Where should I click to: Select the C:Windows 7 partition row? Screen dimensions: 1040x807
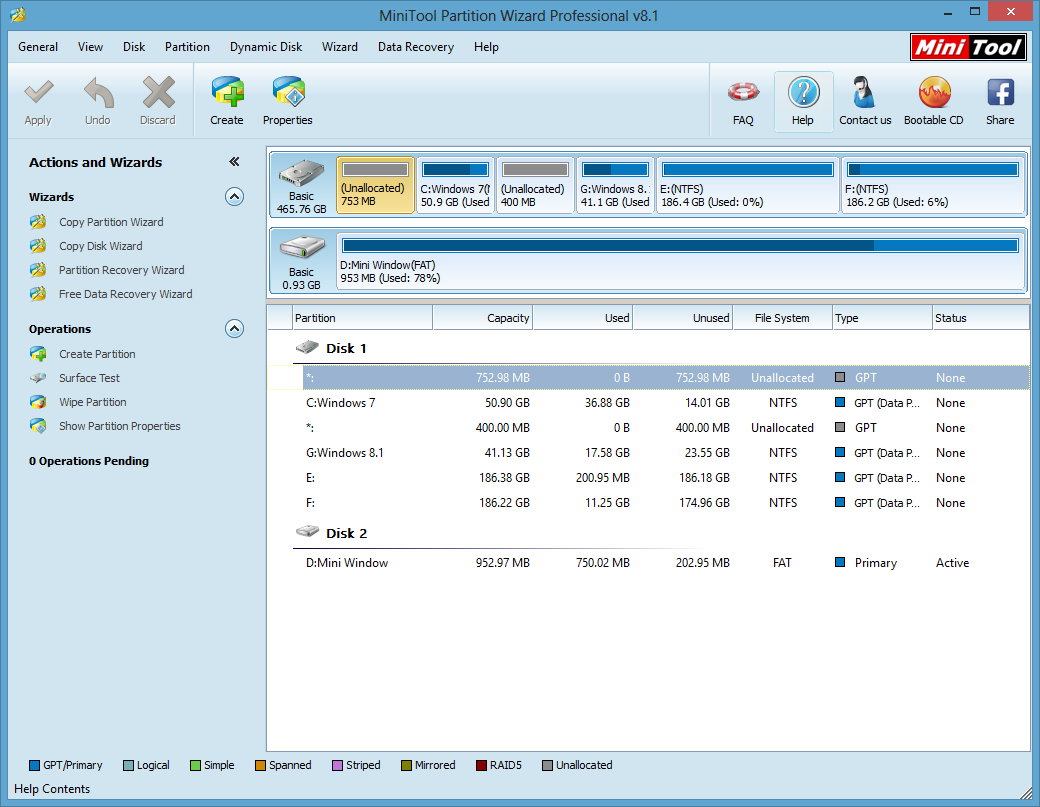(665, 403)
